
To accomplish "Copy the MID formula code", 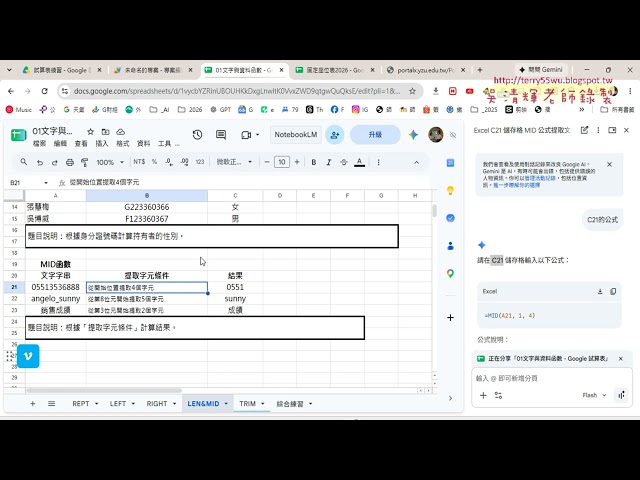I will click(x=613, y=291).
